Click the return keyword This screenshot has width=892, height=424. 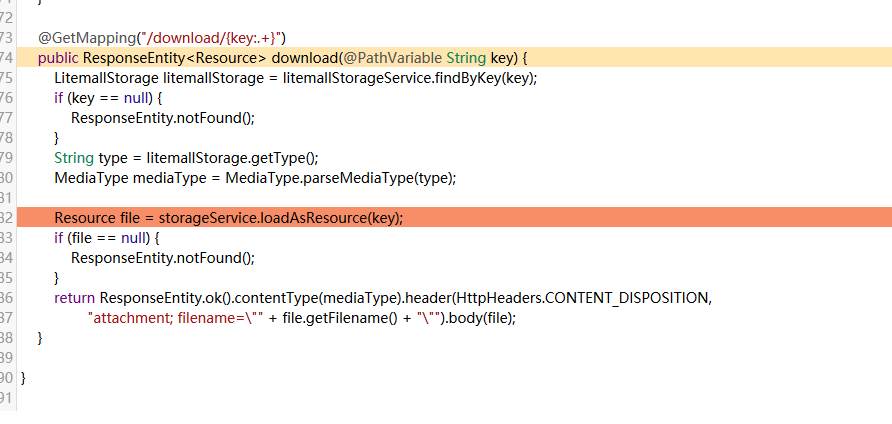point(75,298)
